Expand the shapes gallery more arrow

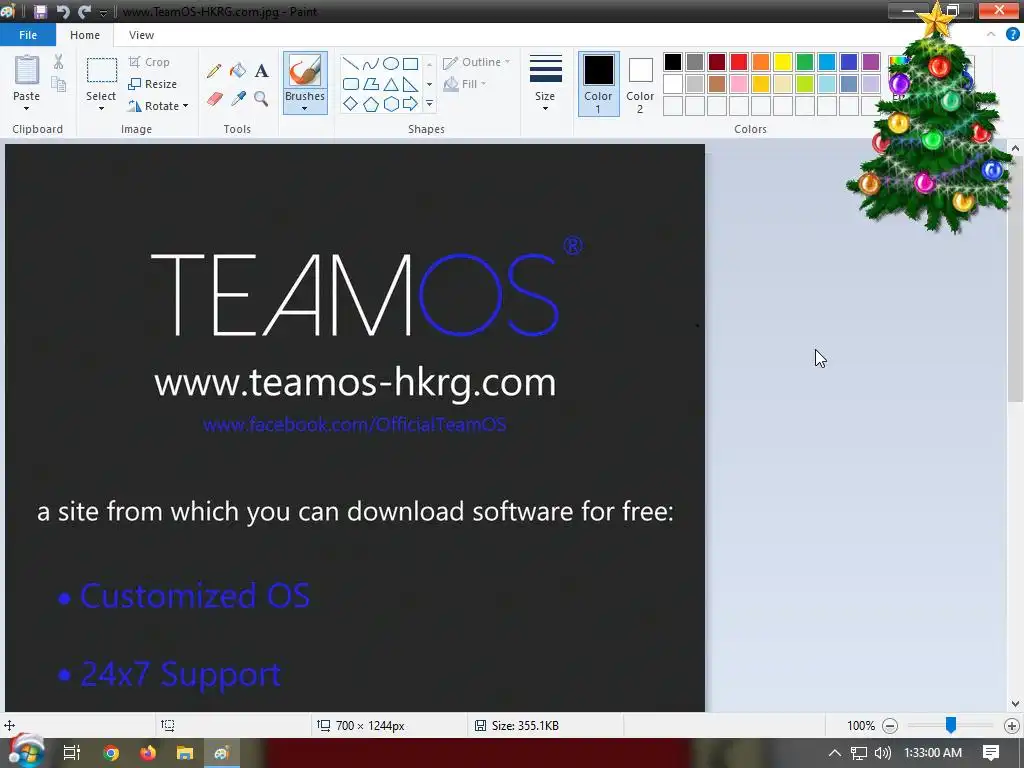[x=429, y=104]
